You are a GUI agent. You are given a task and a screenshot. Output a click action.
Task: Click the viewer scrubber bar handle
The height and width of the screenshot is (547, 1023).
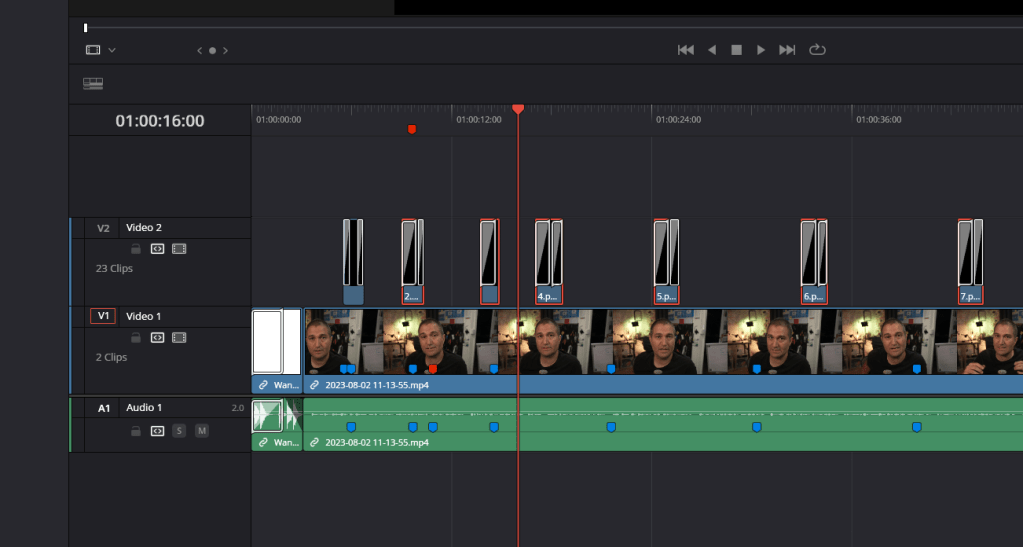[x=85, y=27]
